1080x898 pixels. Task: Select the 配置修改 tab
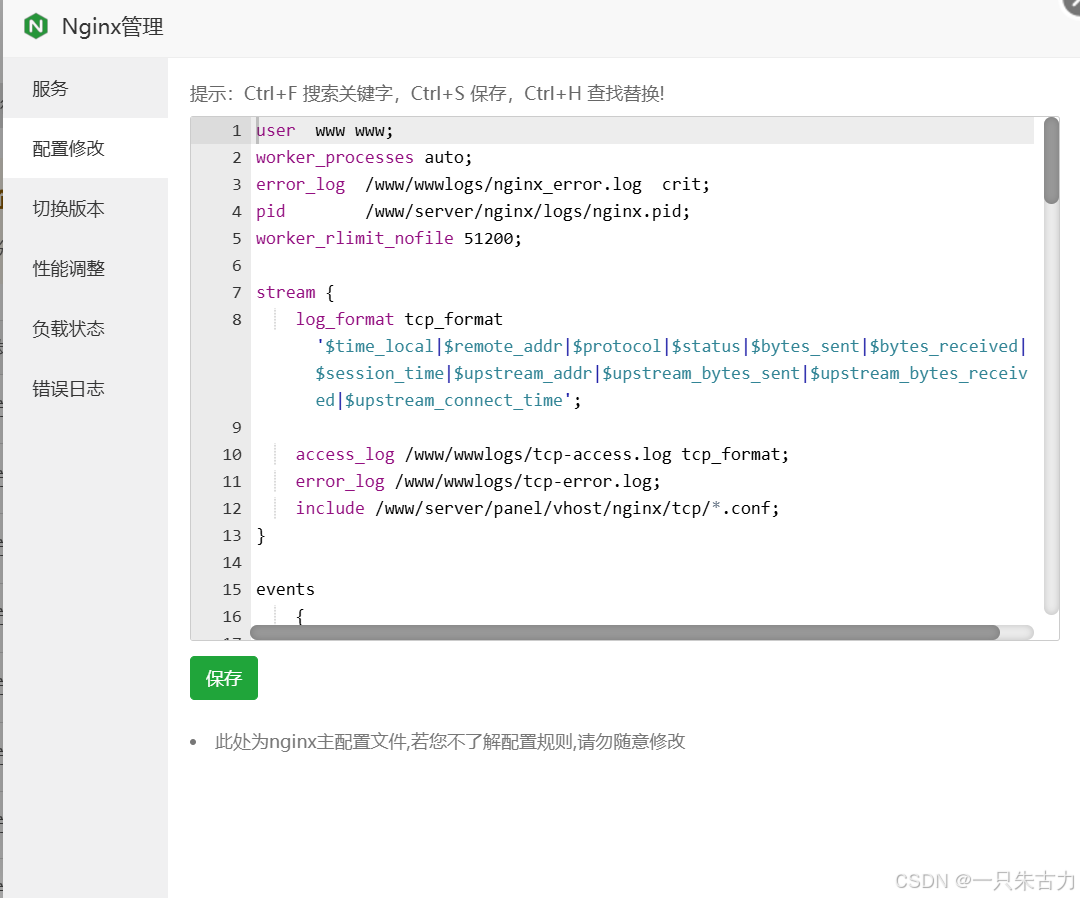(x=85, y=148)
